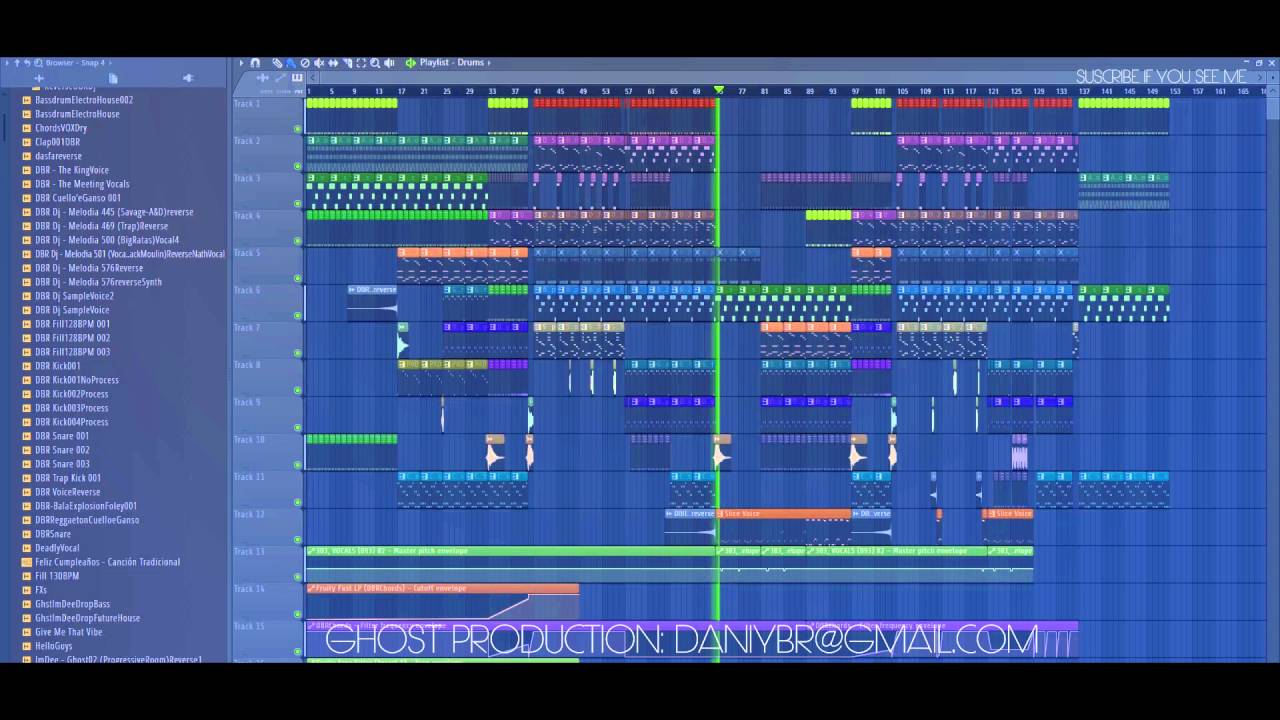
Task: Select the Slice tool
Action: (x=347, y=63)
